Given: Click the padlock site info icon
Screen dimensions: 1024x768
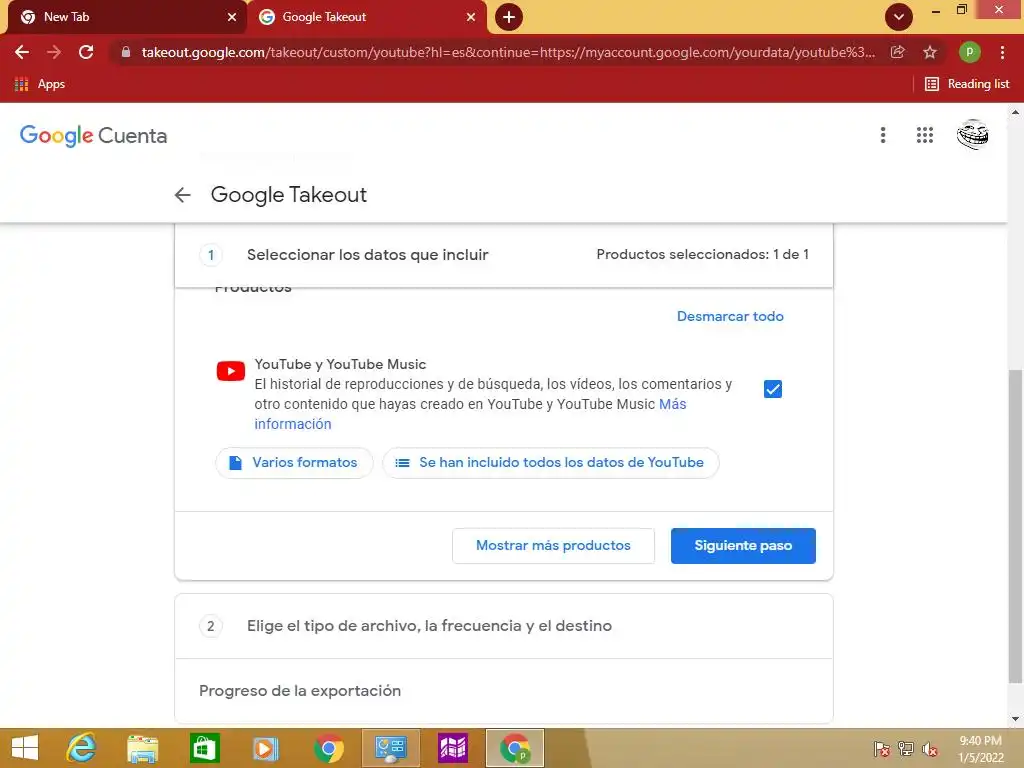Looking at the screenshot, I should [126, 52].
